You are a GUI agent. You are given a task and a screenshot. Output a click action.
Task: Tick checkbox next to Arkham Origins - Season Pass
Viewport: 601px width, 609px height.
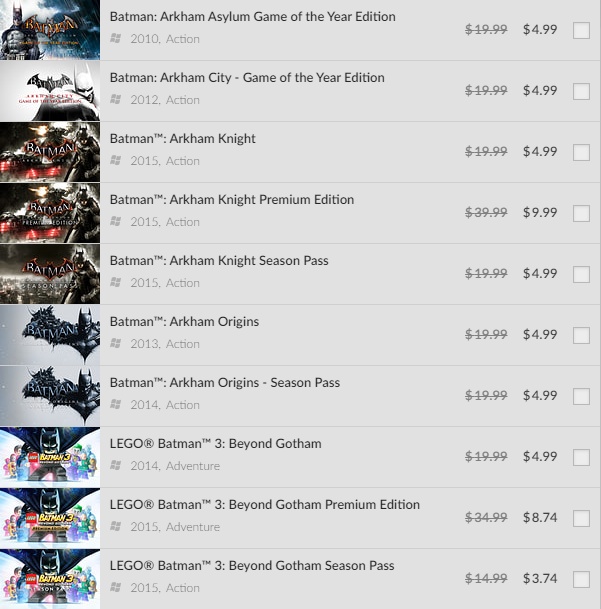(x=581, y=396)
